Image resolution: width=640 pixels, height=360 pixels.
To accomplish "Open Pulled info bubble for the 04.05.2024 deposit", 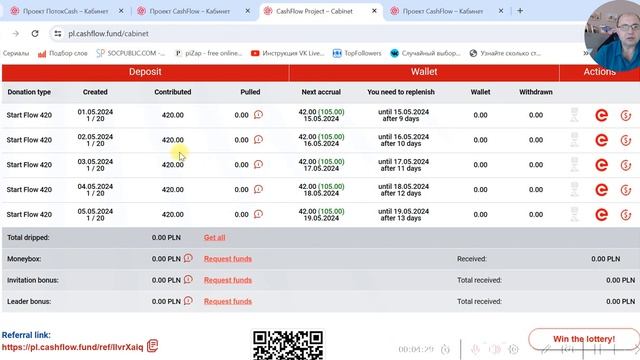I will click(258, 189).
